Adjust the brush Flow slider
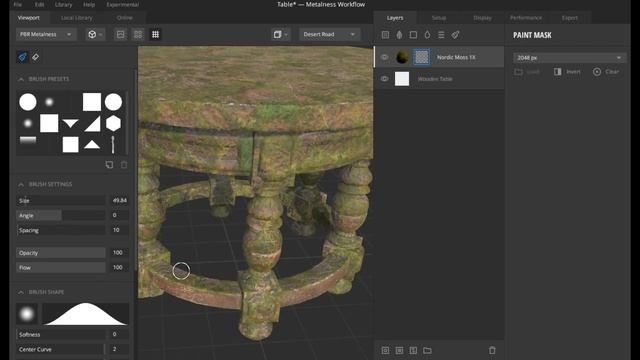This screenshot has width=640, height=360. point(61,267)
